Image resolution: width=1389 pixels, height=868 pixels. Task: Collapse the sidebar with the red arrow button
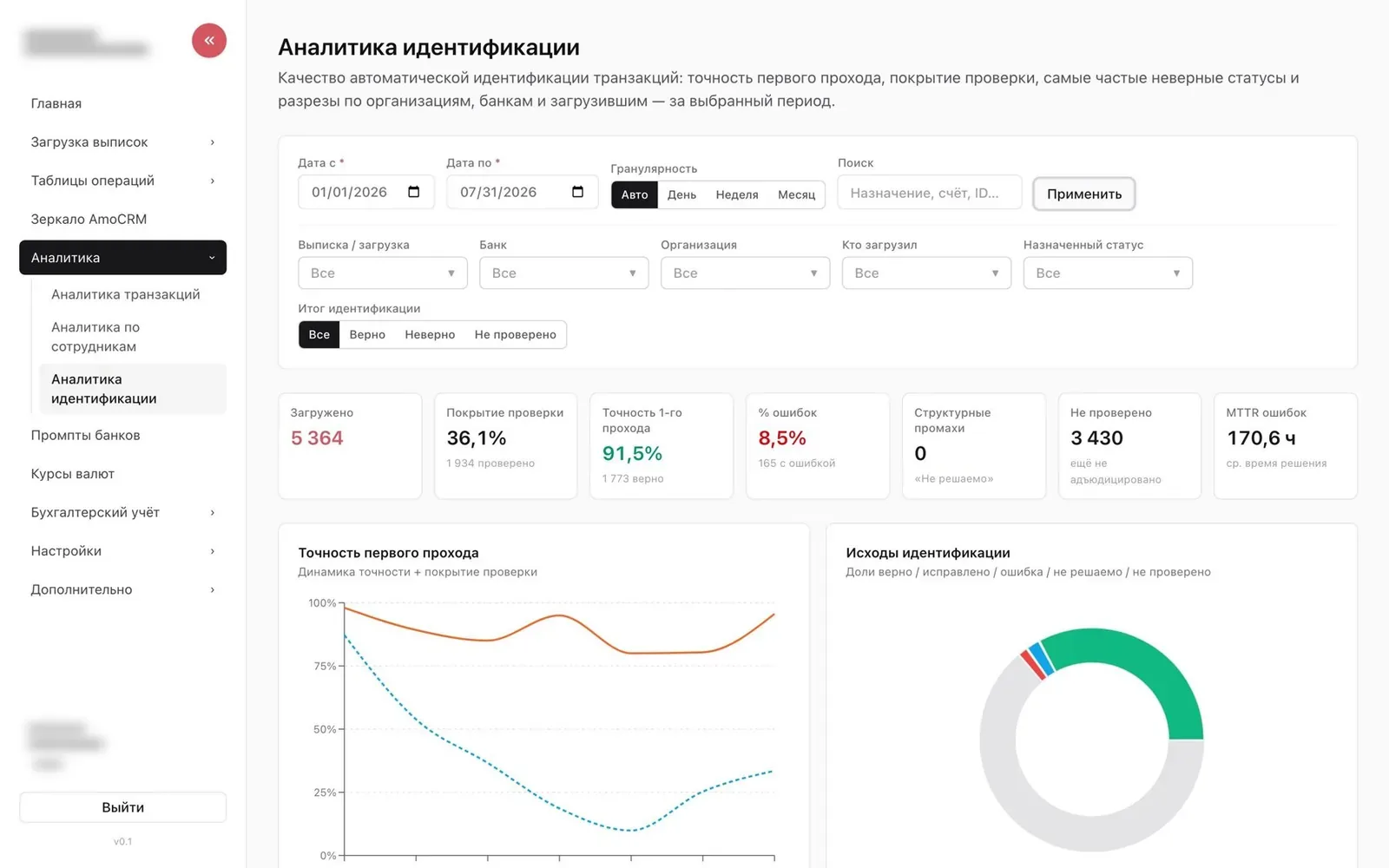209,41
